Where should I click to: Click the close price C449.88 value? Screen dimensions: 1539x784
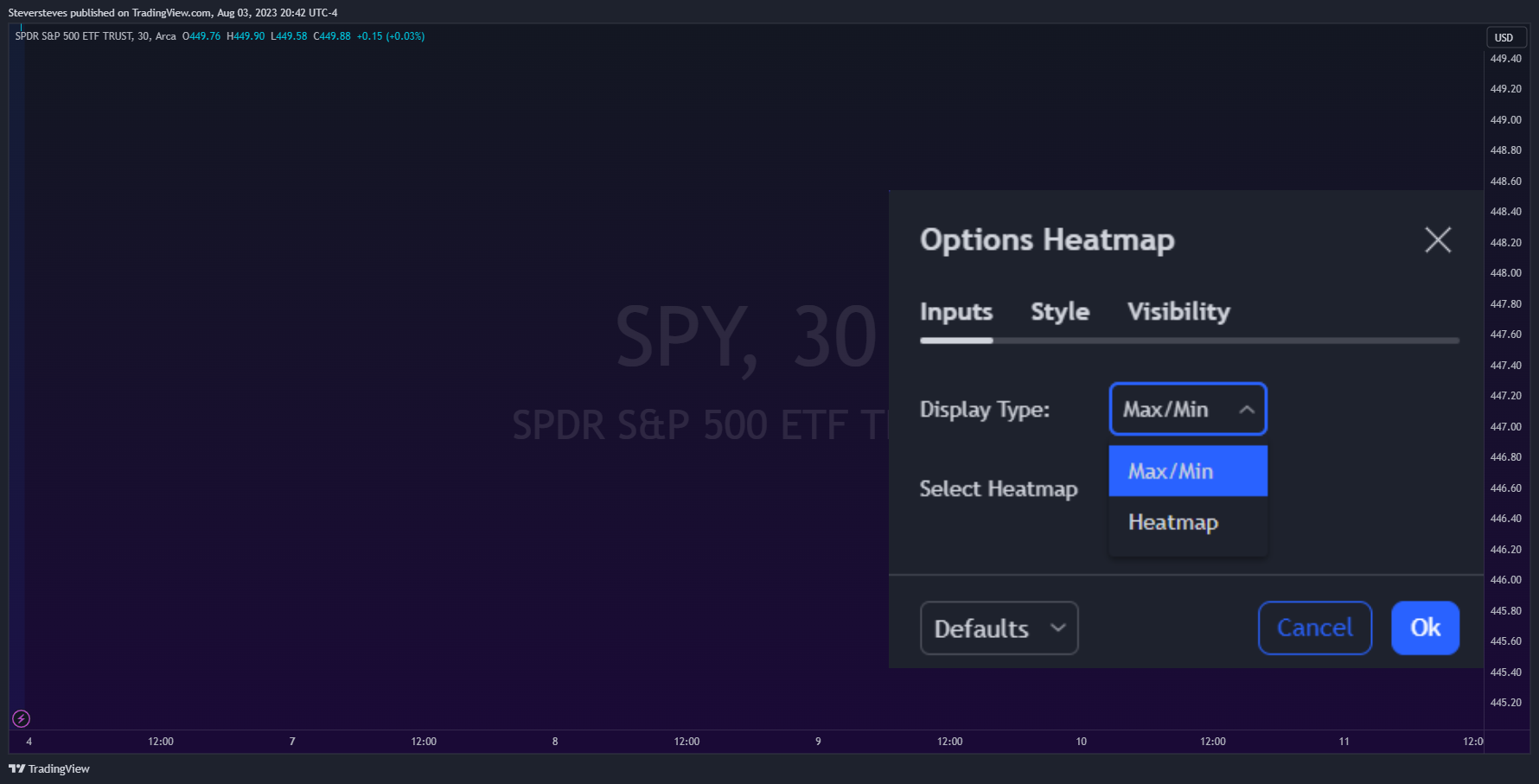[x=332, y=36]
